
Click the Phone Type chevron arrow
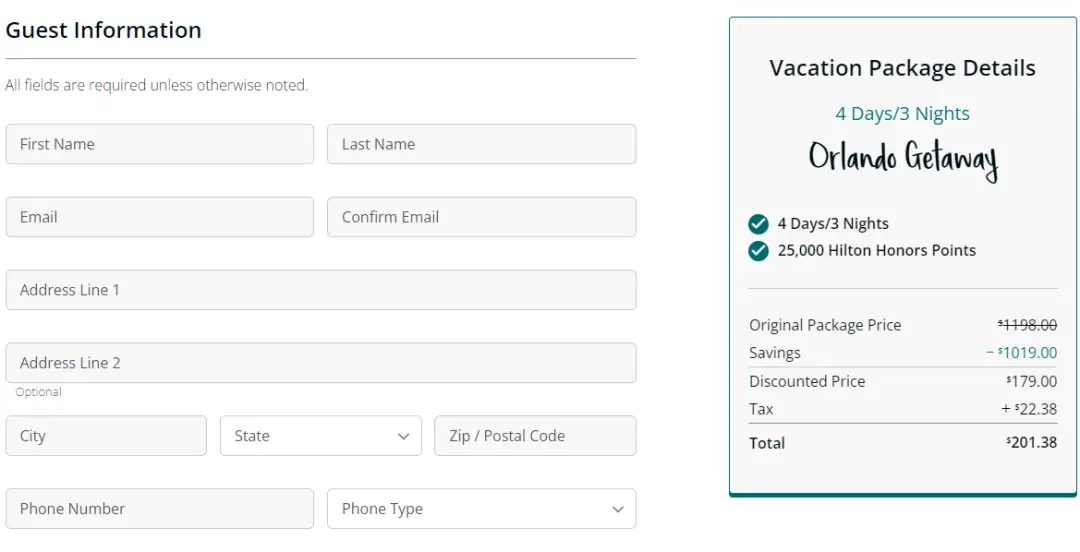click(x=617, y=509)
